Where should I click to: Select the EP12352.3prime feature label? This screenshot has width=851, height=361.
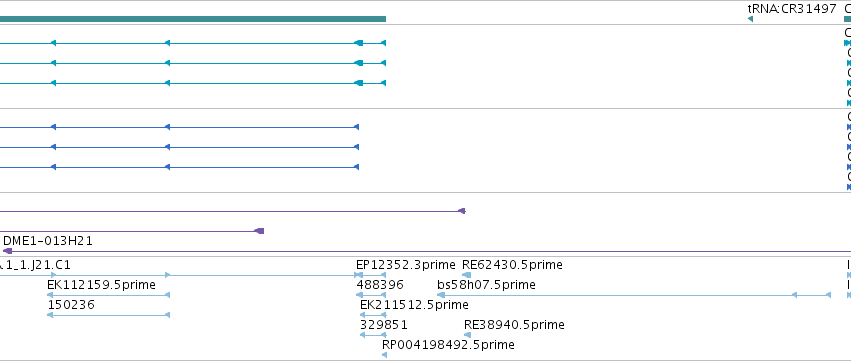pos(405,265)
